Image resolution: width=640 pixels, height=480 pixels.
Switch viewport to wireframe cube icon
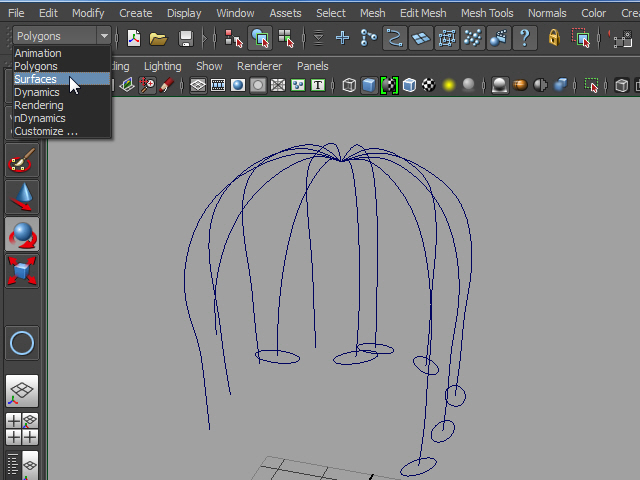pos(349,85)
